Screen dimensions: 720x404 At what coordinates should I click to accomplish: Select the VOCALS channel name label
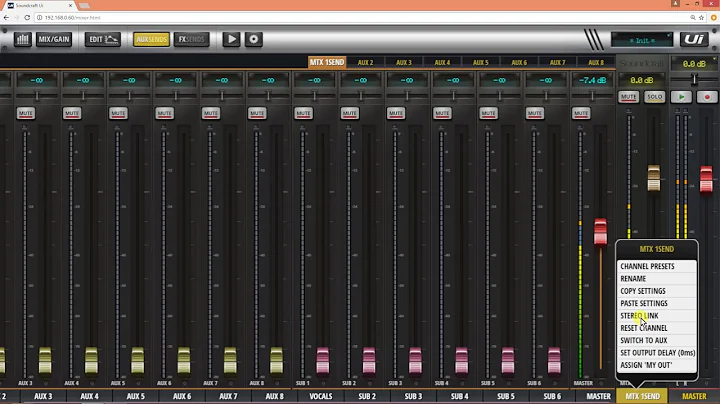click(321, 396)
